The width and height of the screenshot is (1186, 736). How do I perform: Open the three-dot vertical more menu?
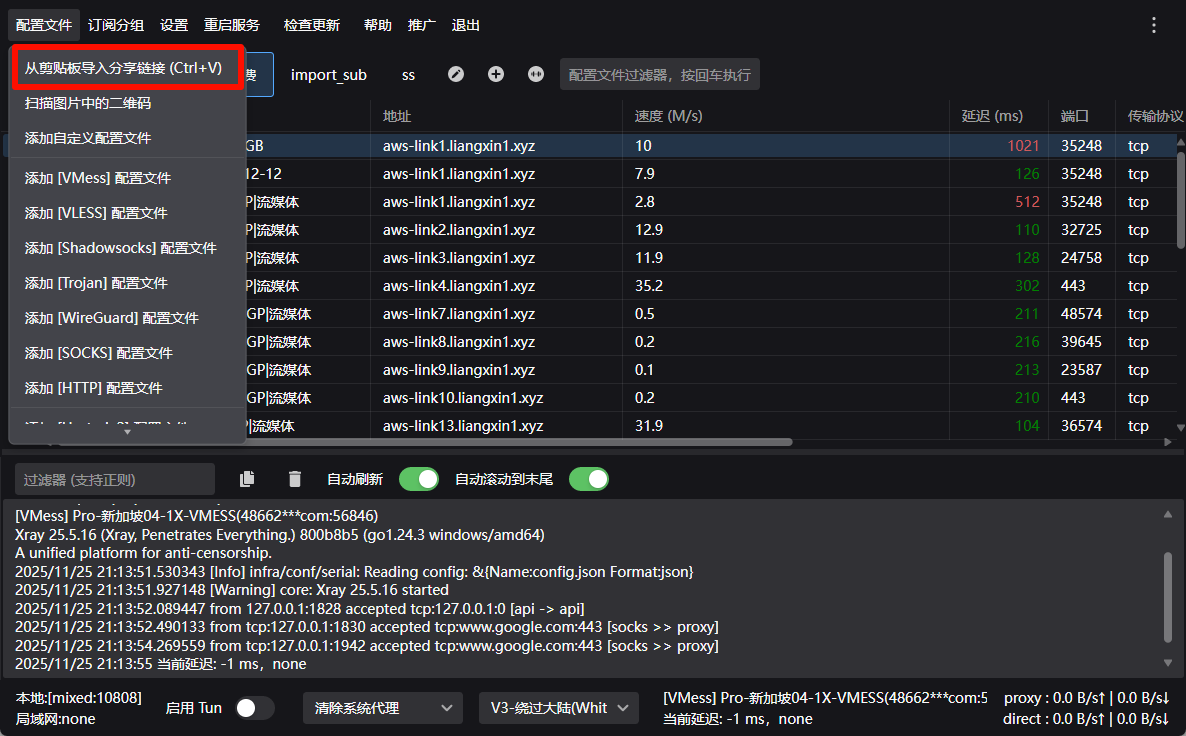[x=1154, y=25]
